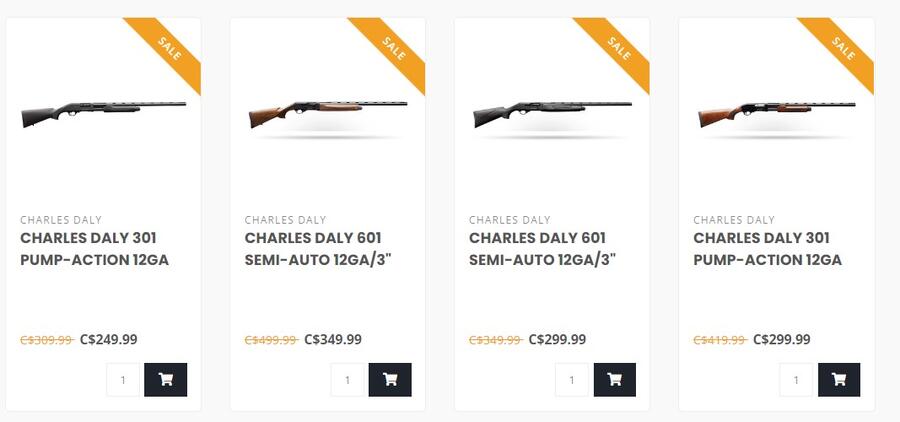This screenshot has height=422, width=900.
Task: Click Charles Daly brand label above black 601
Action: pyautogui.click(x=510, y=220)
